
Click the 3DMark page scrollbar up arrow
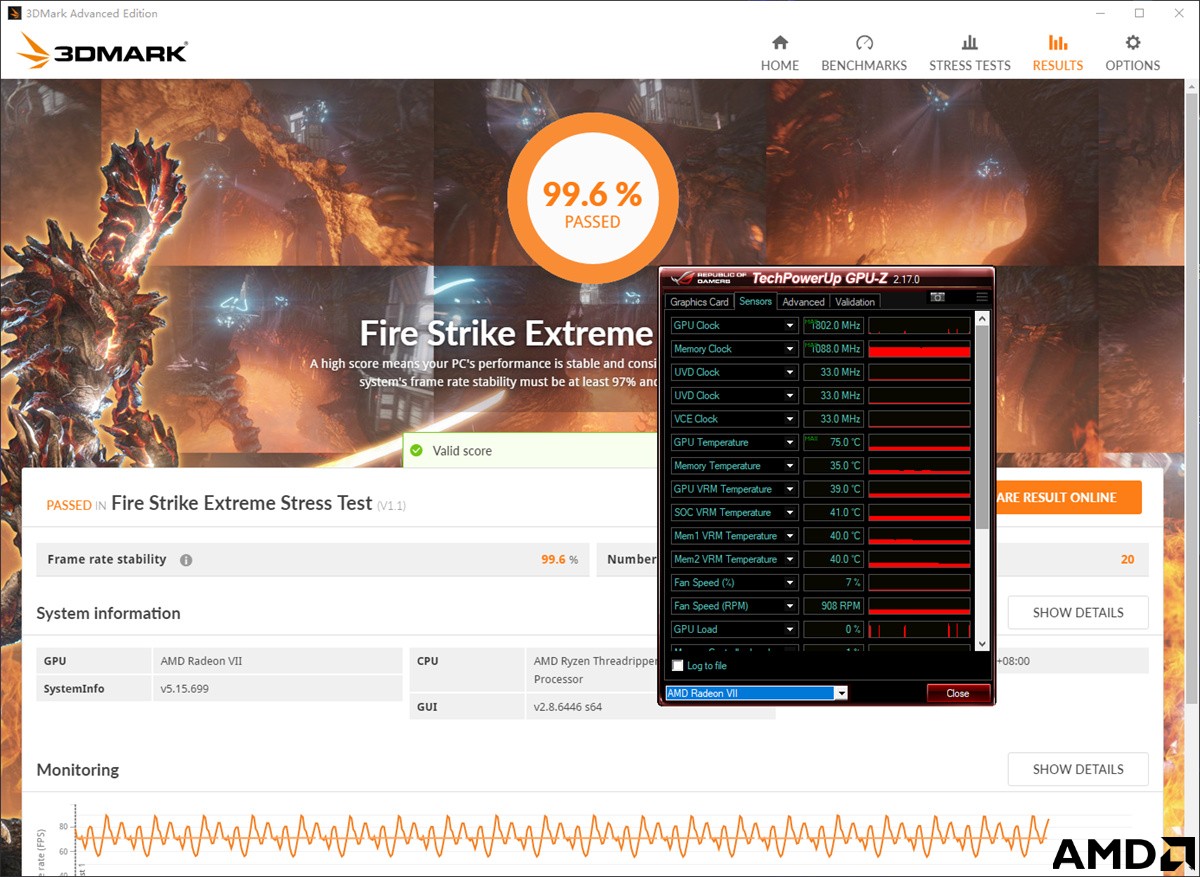pos(1191,87)
